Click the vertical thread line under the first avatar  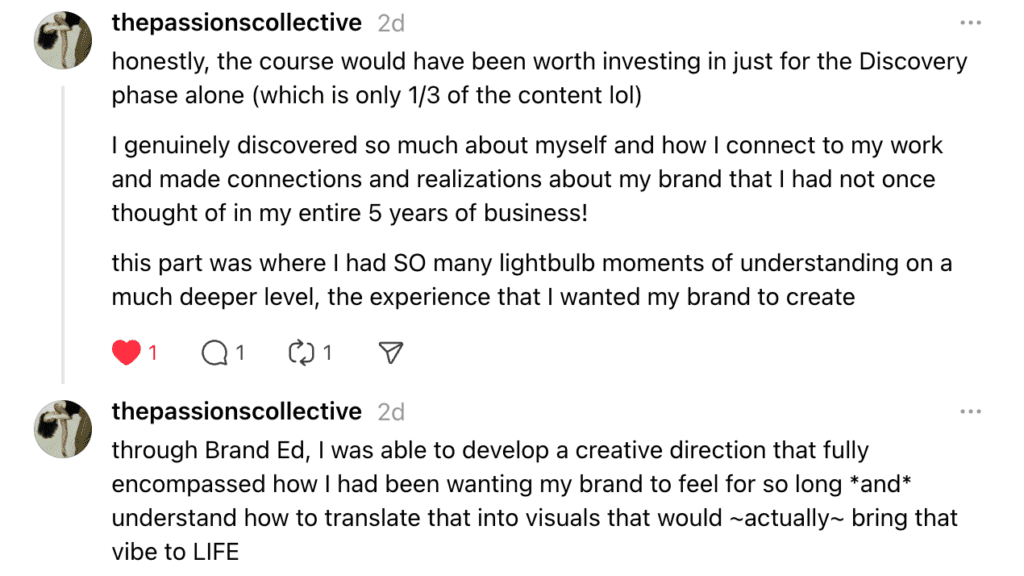coord(64,230)
